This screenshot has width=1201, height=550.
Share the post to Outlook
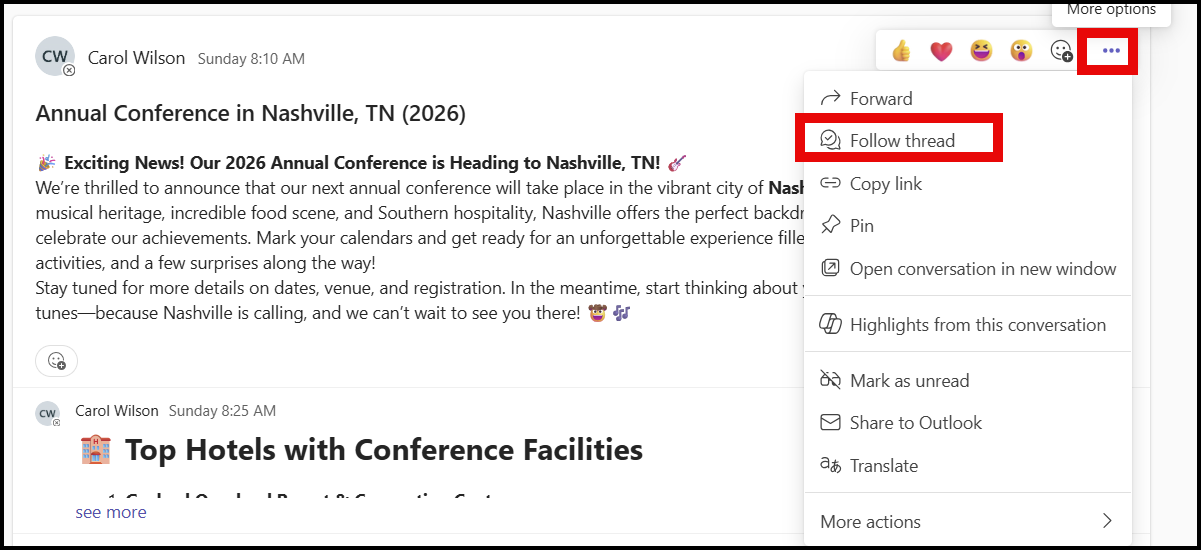(915, 423)
